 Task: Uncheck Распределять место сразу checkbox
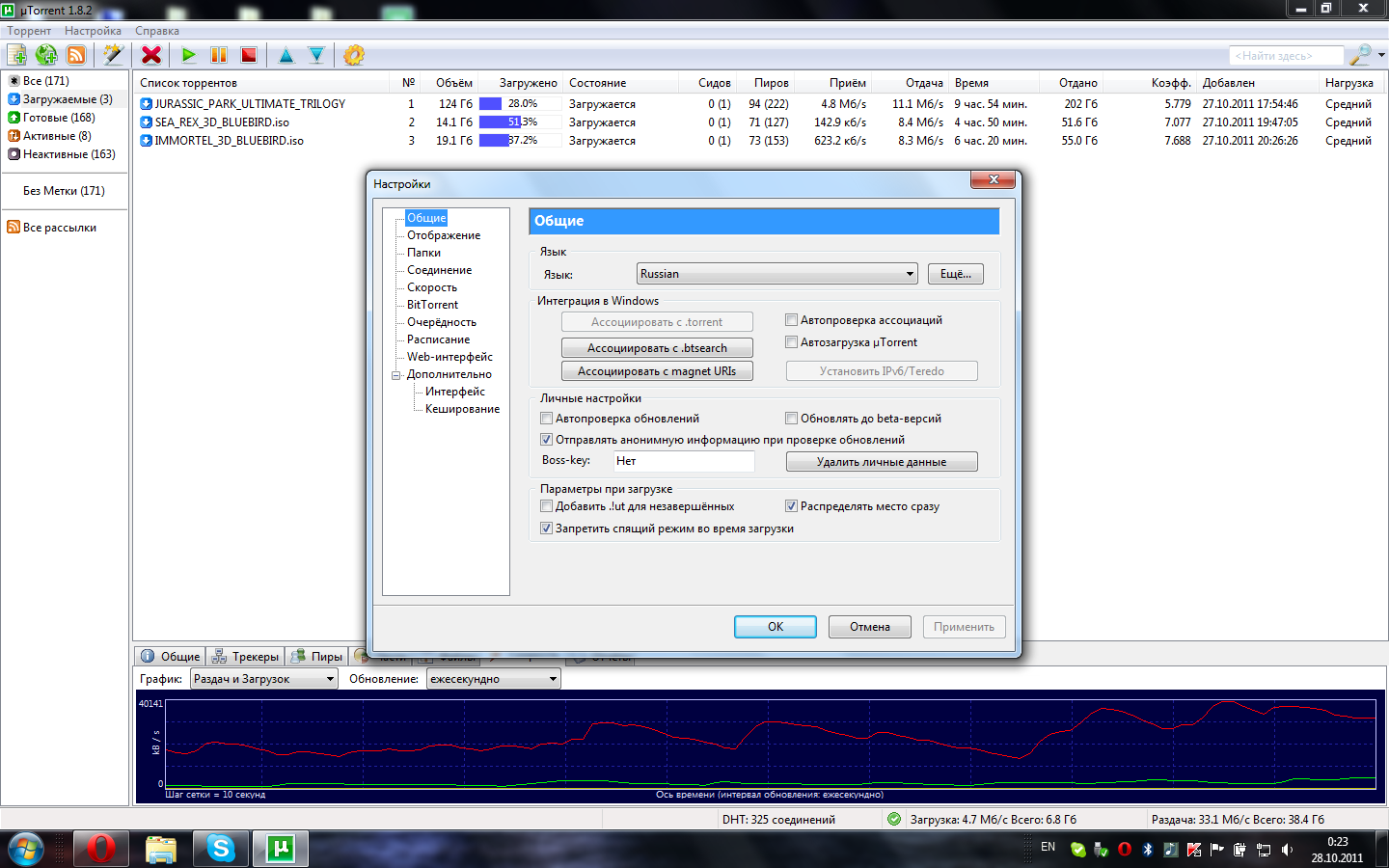pyautogui.click(x=791, y=506)
